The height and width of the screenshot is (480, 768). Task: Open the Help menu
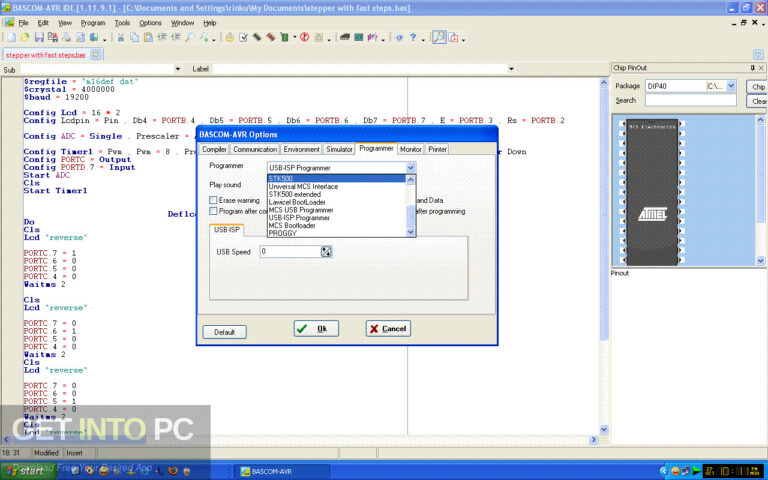tap(210, 23)
